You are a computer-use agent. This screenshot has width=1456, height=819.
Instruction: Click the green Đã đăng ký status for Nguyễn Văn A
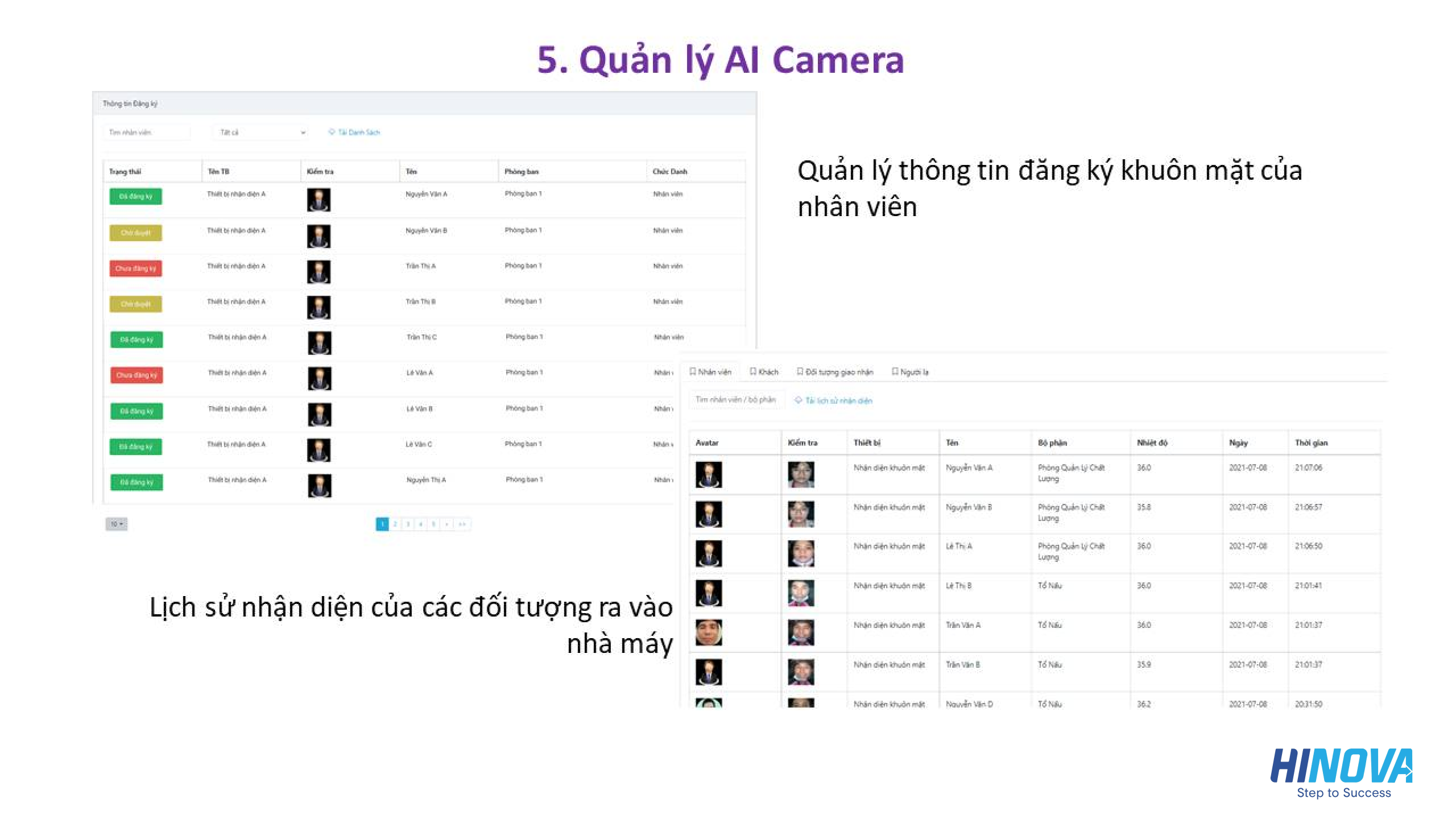[135, 196]
